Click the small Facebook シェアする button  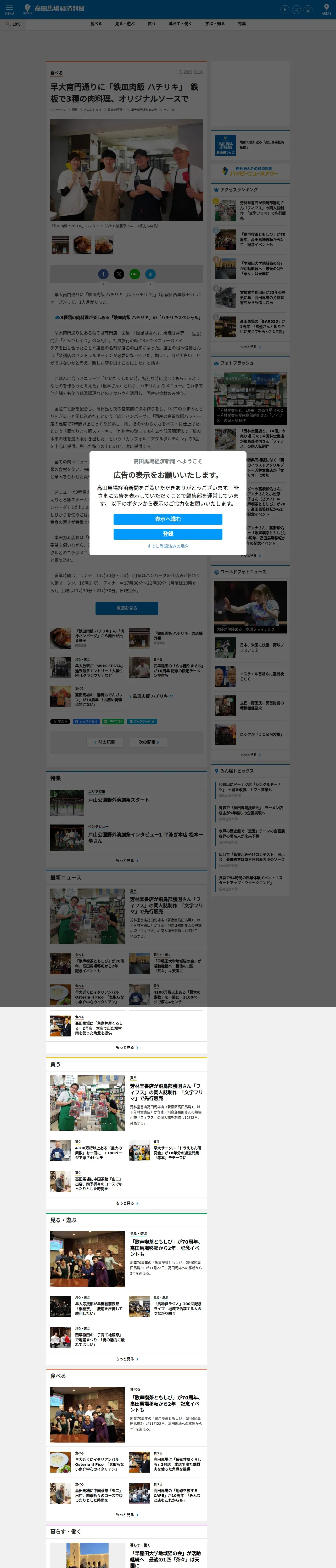coord(86,721)
